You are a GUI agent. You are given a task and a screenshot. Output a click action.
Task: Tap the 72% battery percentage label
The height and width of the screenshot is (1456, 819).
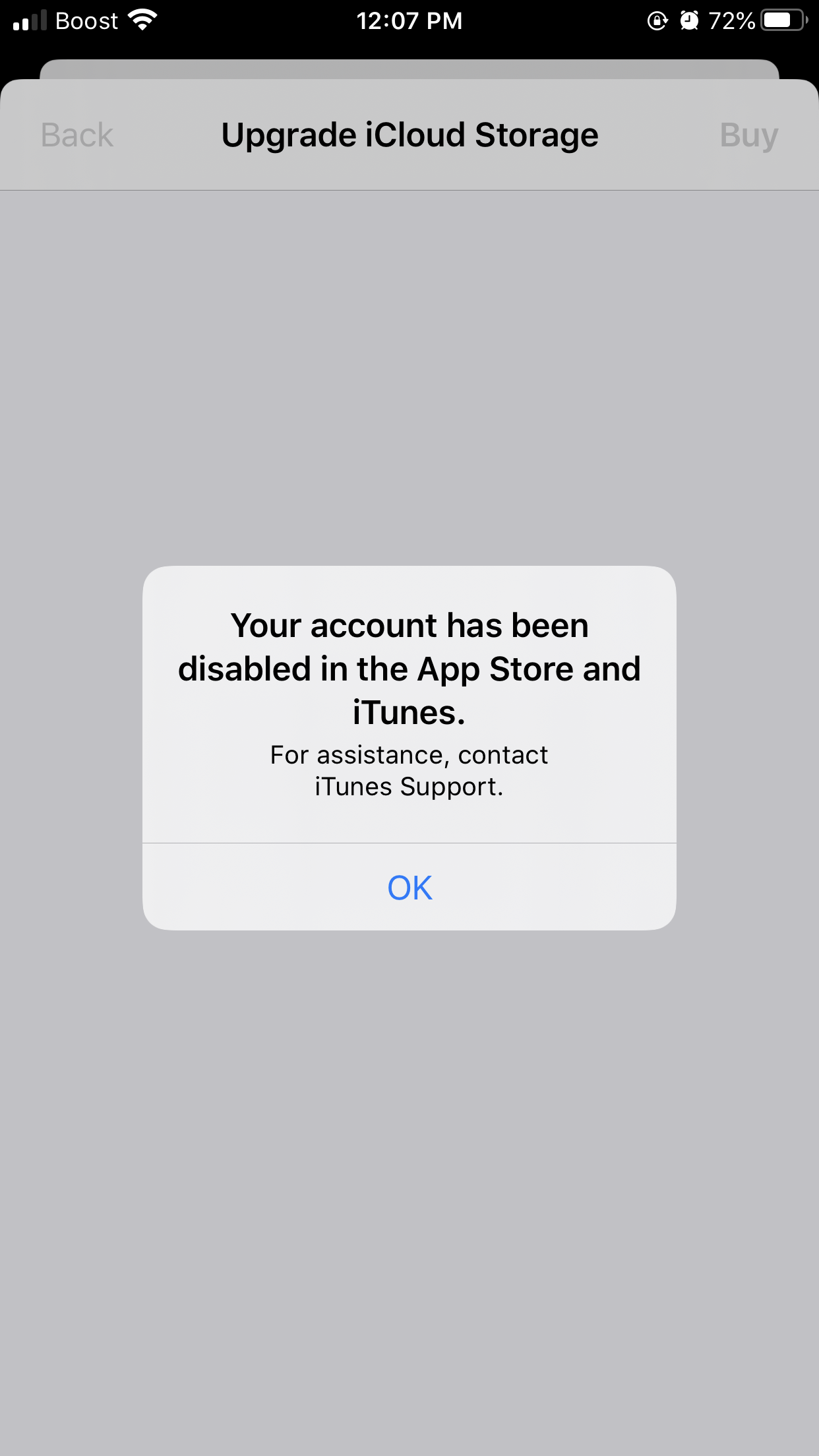(731, 21)
